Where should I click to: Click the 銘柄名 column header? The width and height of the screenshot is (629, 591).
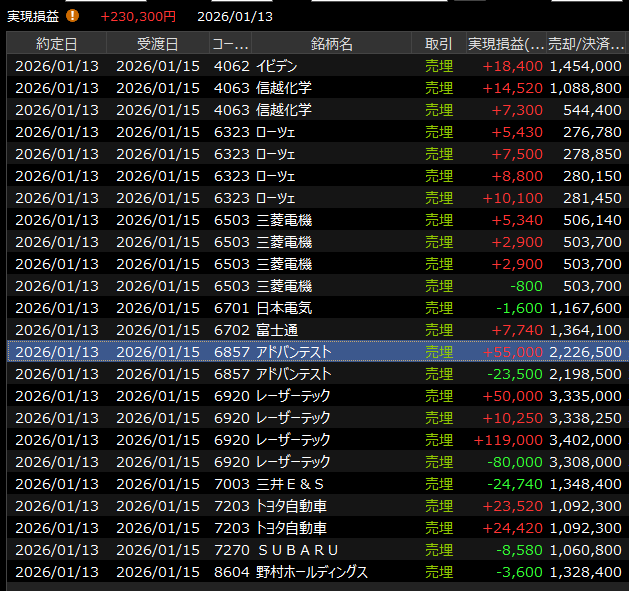(331, 44)
